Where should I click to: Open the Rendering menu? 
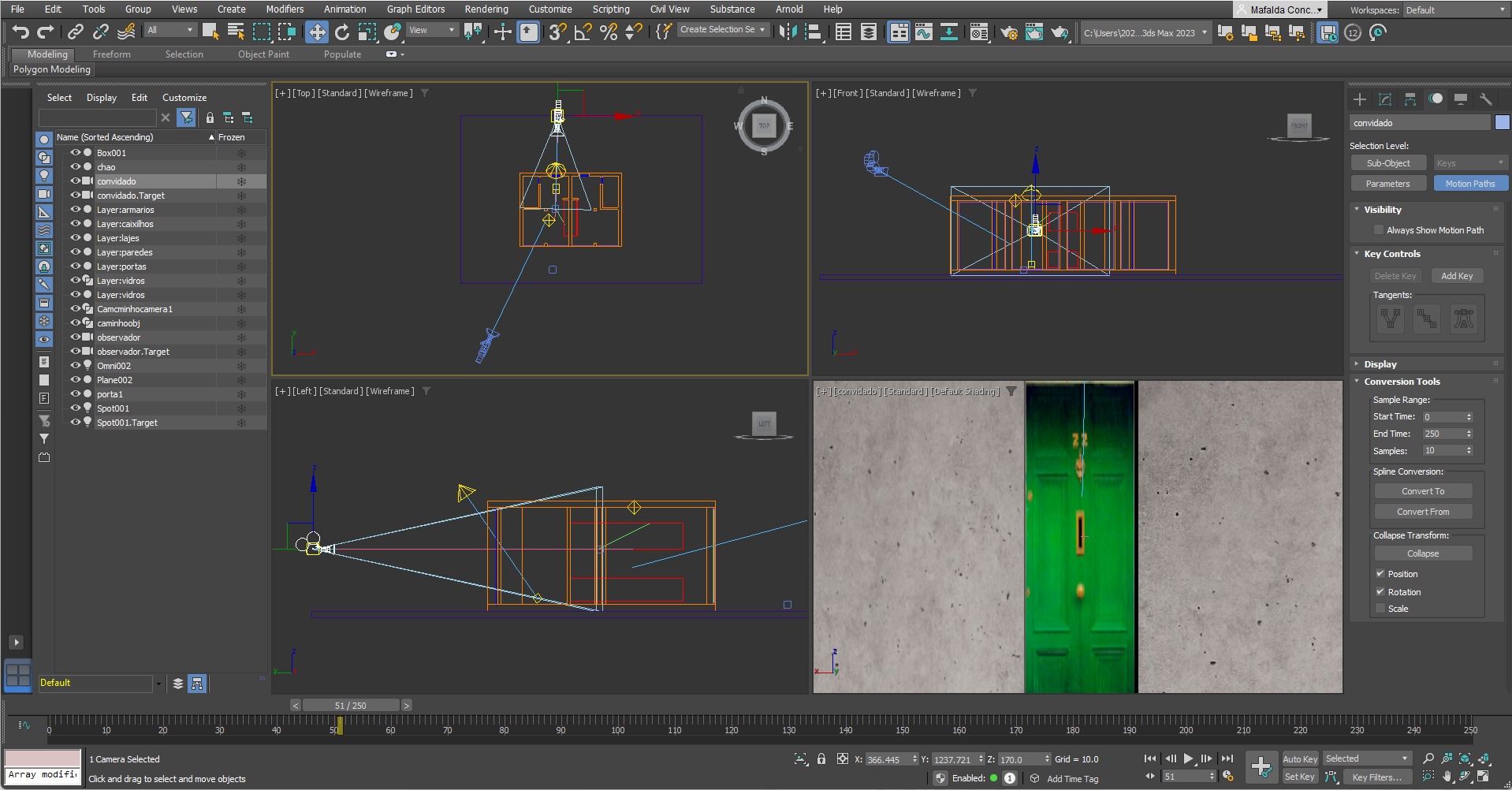click(486, 9)
